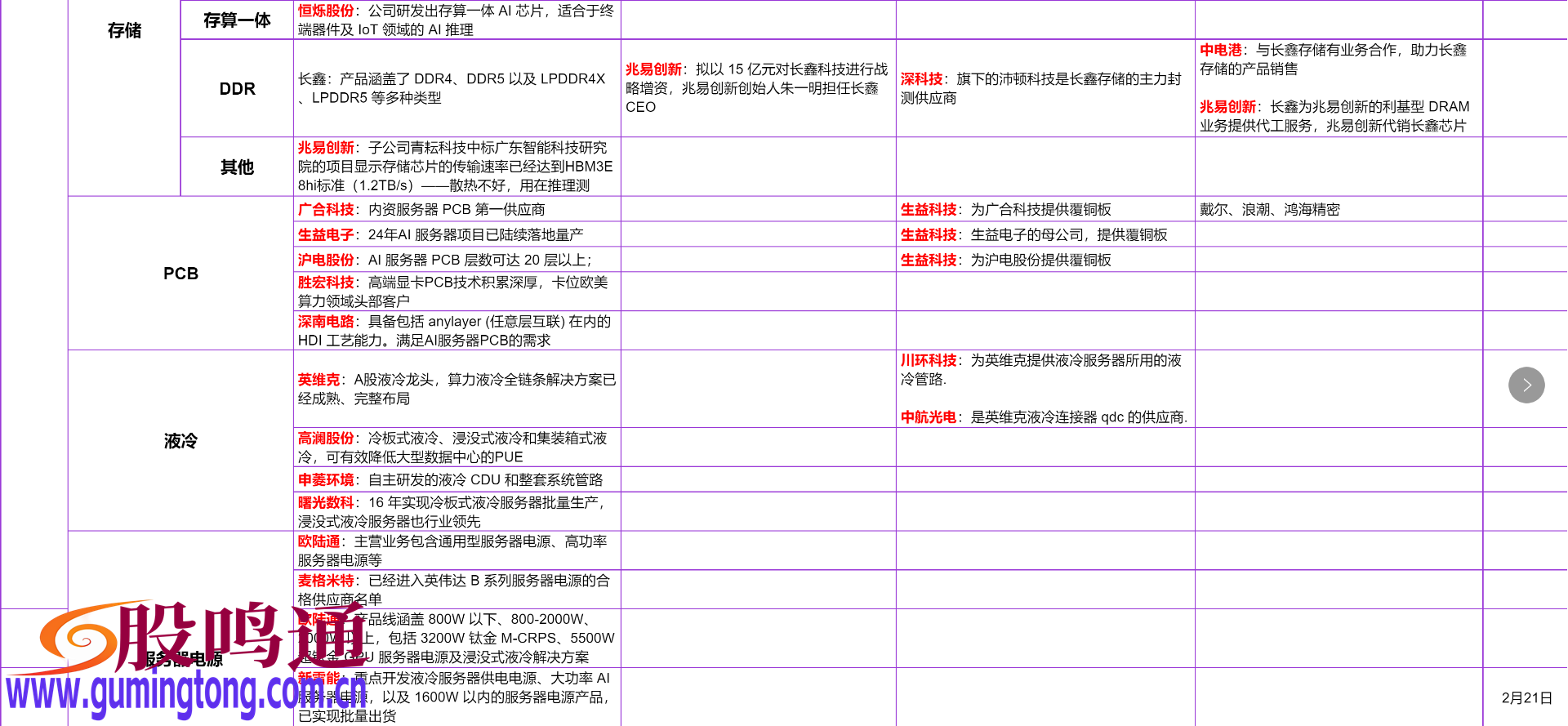This screenshot has width=1568, height=726.
Task: Click the 深南电路 anylayer HDI cell
Action: pos(457,331)
